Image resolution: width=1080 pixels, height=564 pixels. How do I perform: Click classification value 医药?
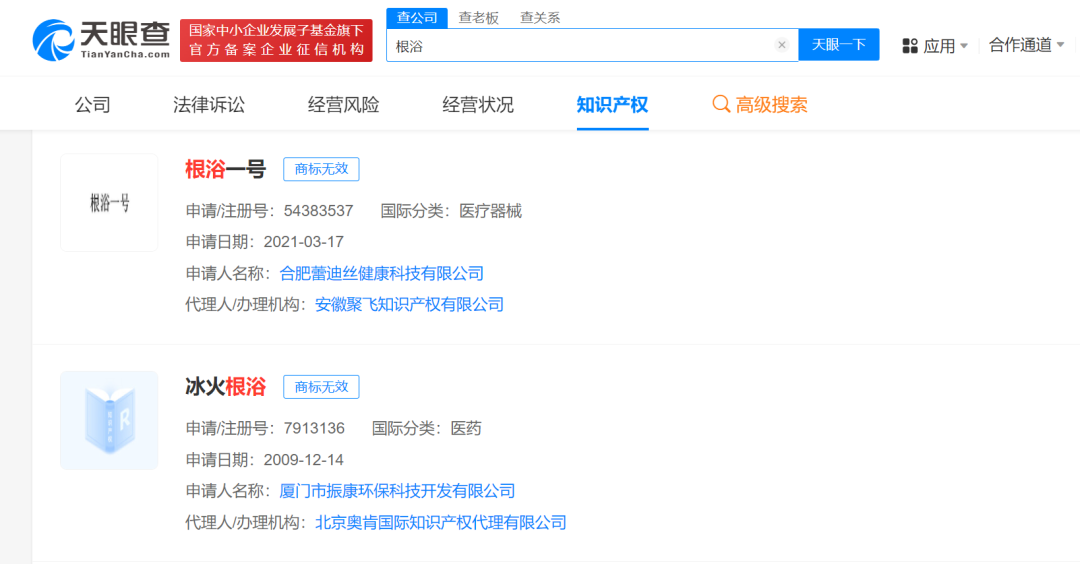click(x=466, y=428)
